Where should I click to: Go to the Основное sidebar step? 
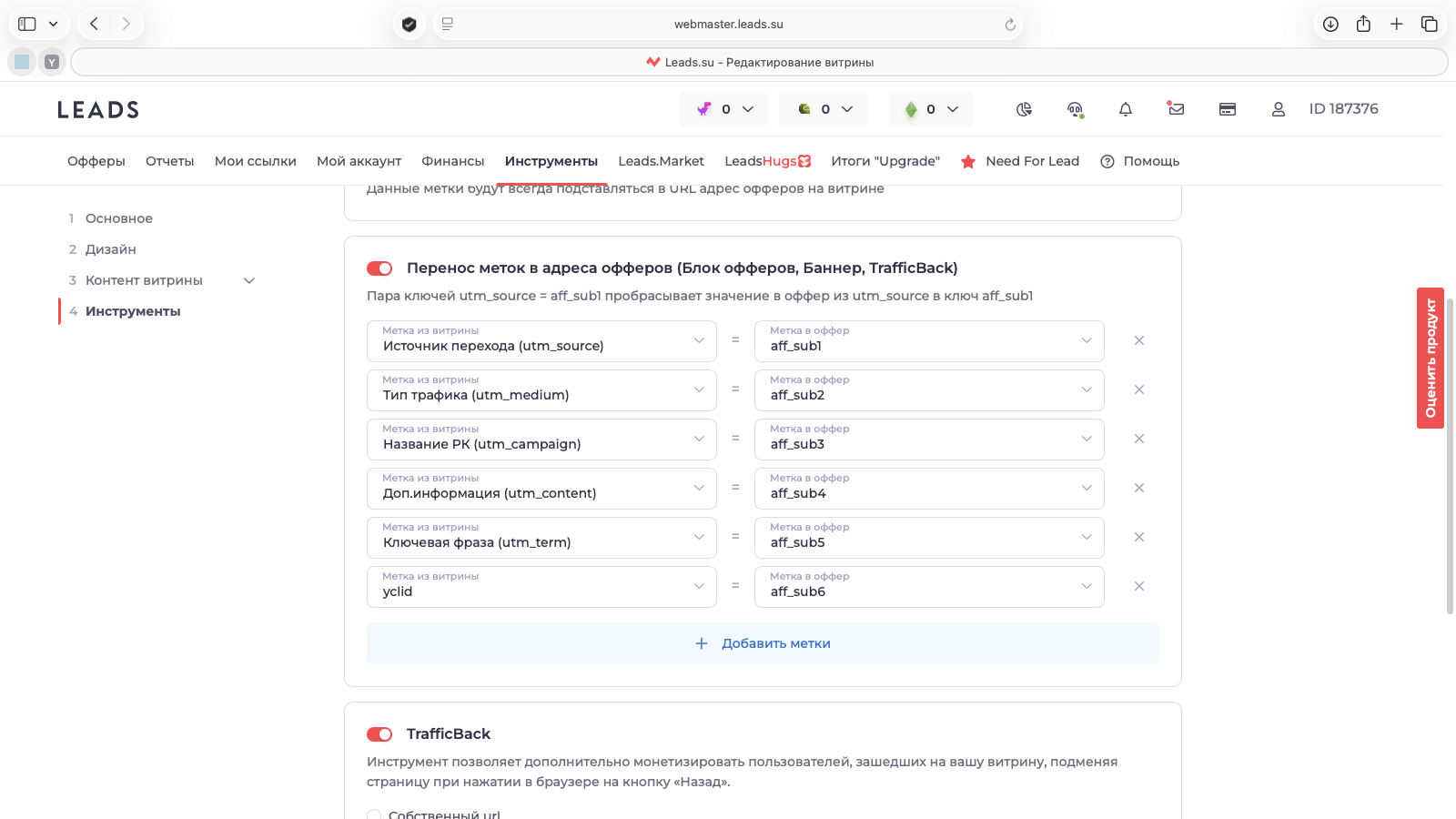click(119, 218)
